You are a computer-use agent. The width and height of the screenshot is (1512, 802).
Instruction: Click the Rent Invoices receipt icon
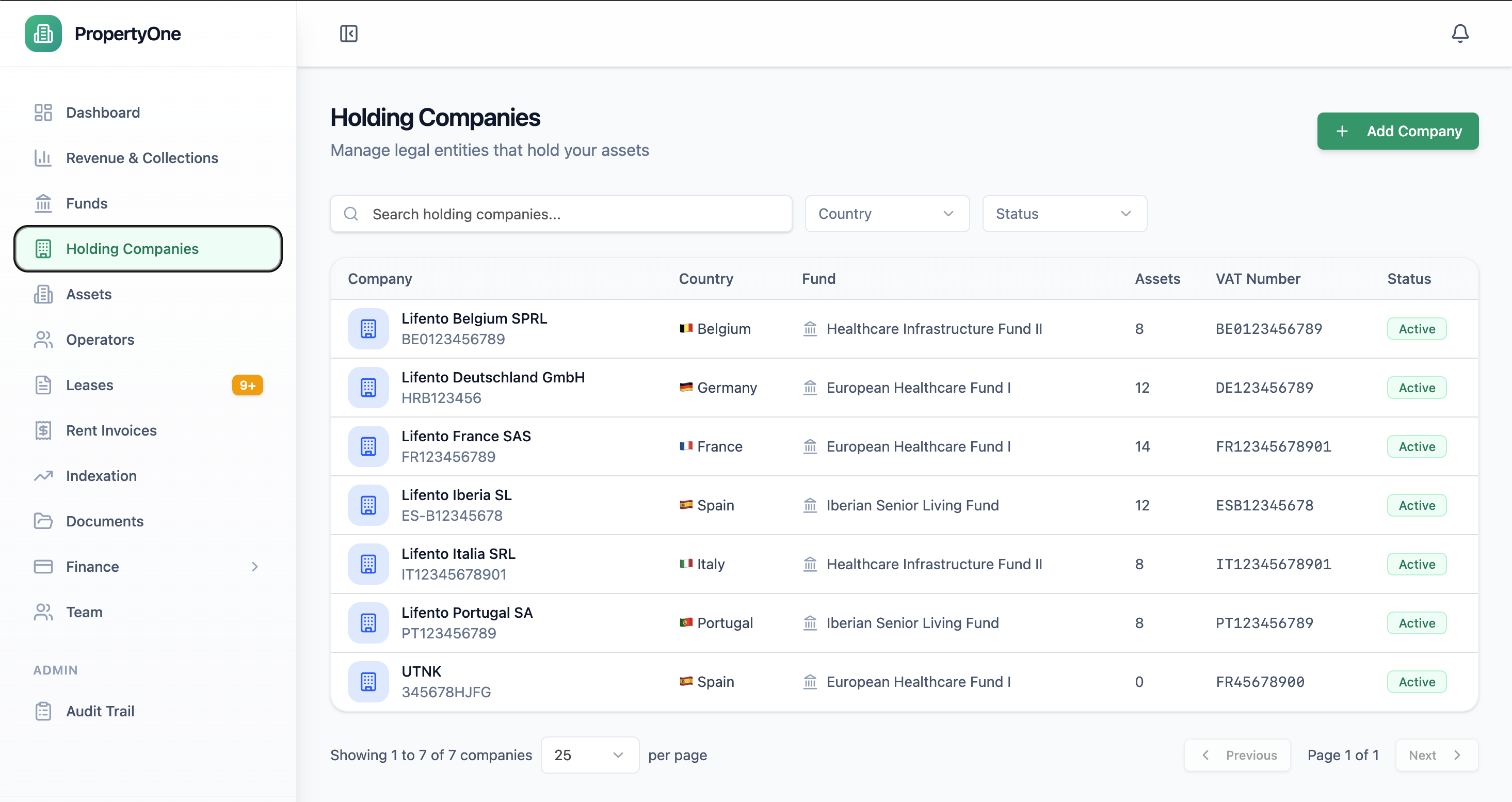[43, 430]
